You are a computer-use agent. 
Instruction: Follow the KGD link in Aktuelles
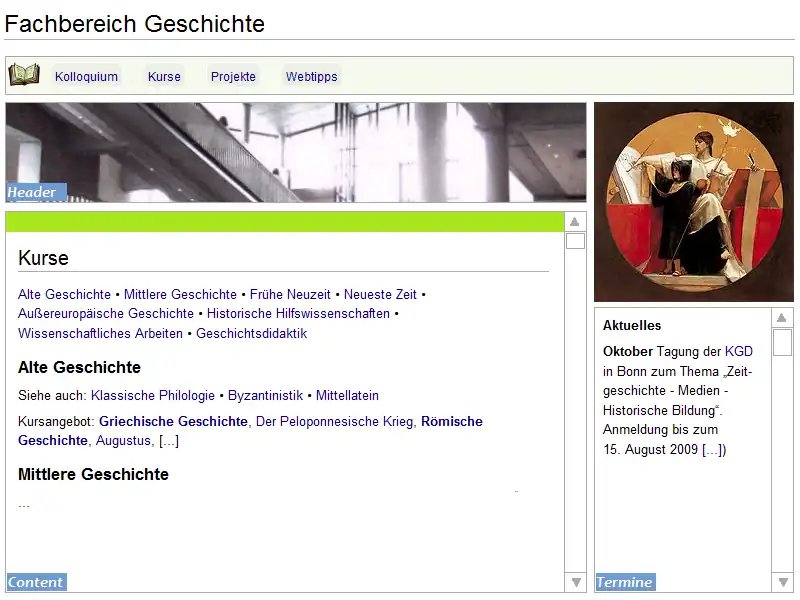tap(738, 352)
